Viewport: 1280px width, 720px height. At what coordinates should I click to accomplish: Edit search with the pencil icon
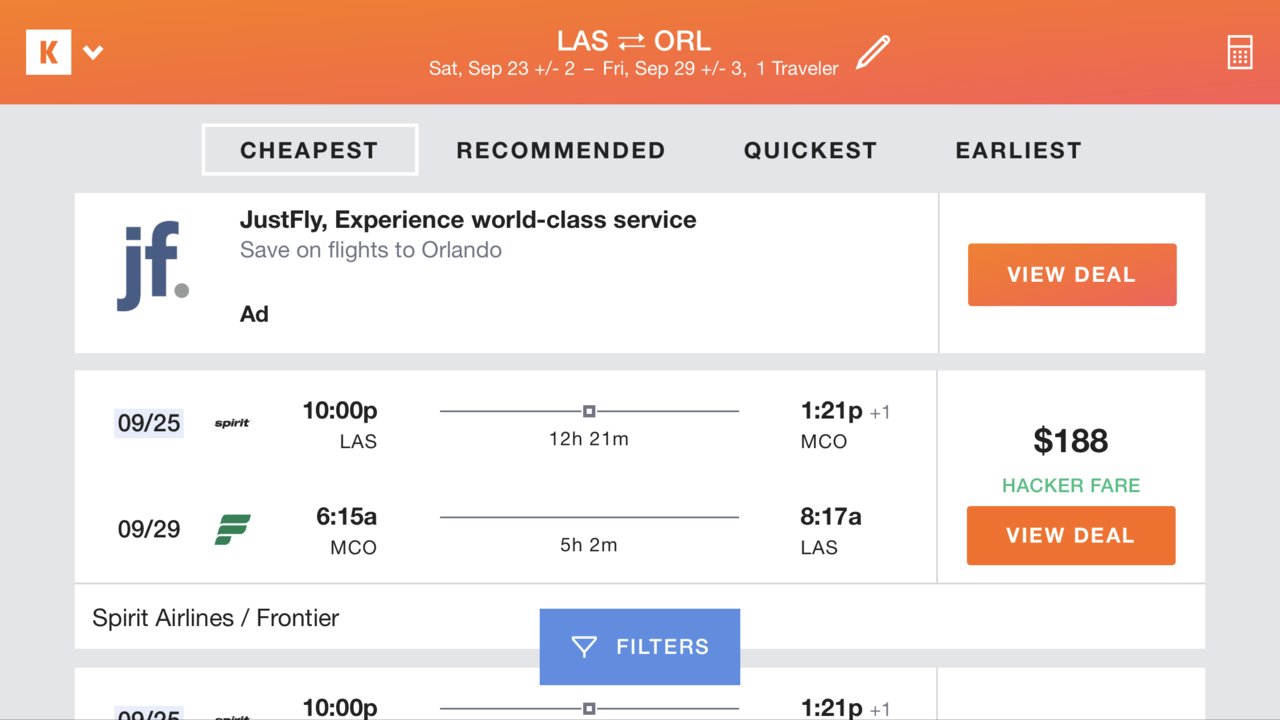[872, 52]
